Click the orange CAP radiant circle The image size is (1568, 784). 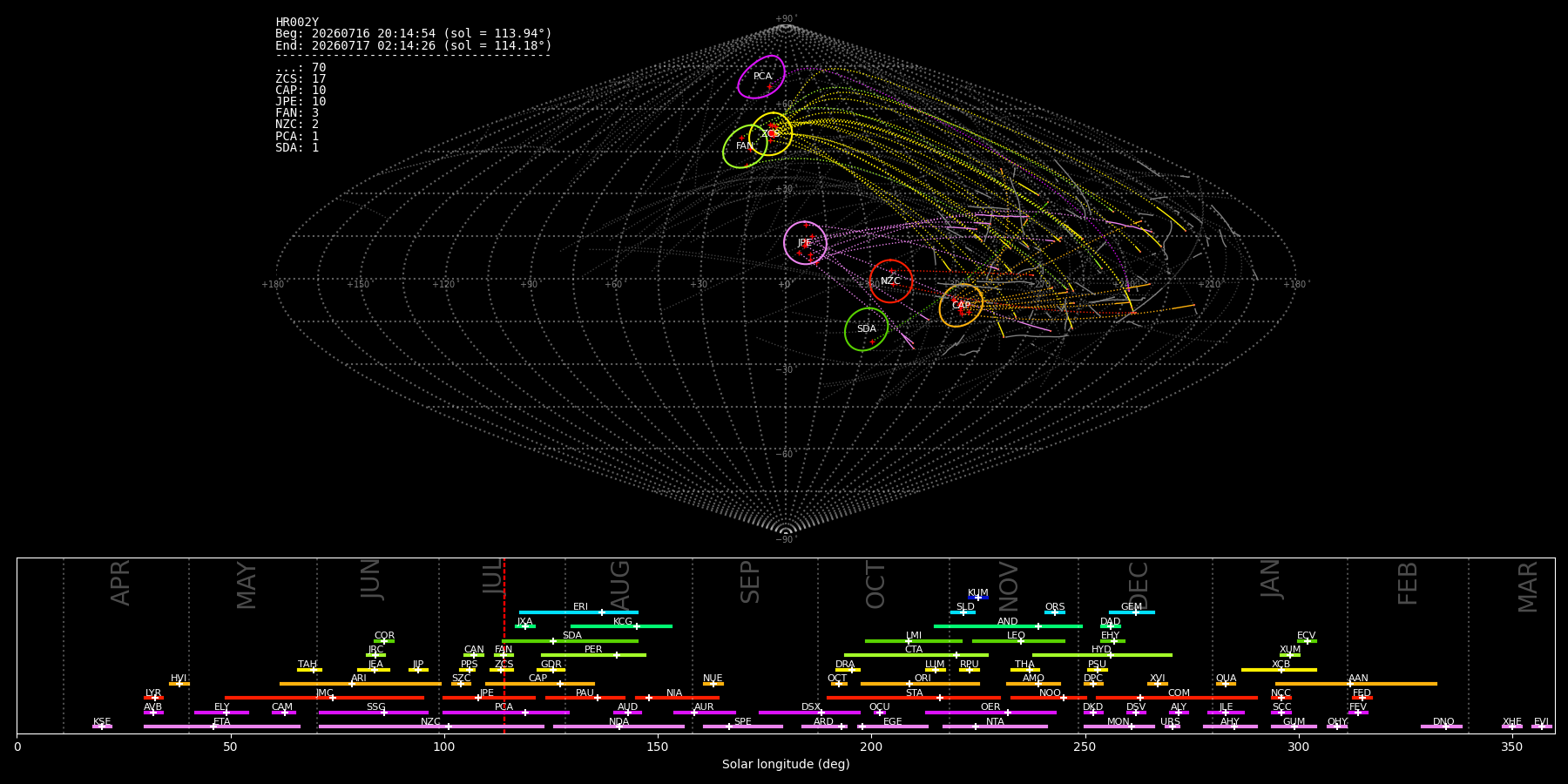(x=961, y=306)
